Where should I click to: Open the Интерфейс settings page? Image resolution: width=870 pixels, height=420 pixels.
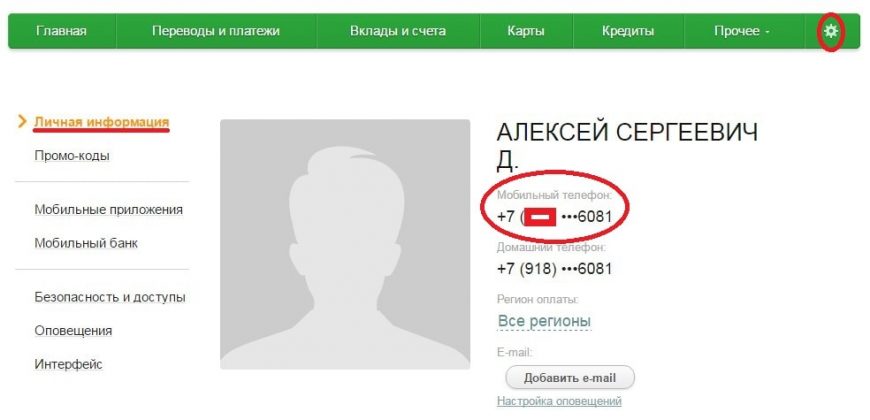(68, 365)
